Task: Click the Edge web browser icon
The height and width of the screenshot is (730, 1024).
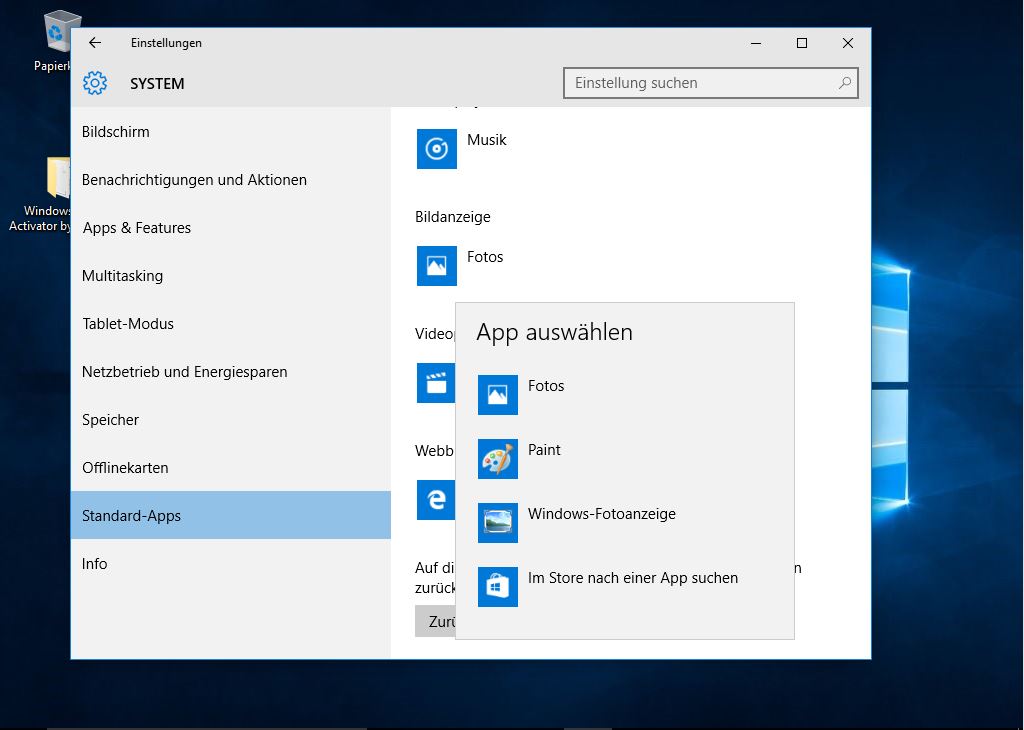Action: 436,500
